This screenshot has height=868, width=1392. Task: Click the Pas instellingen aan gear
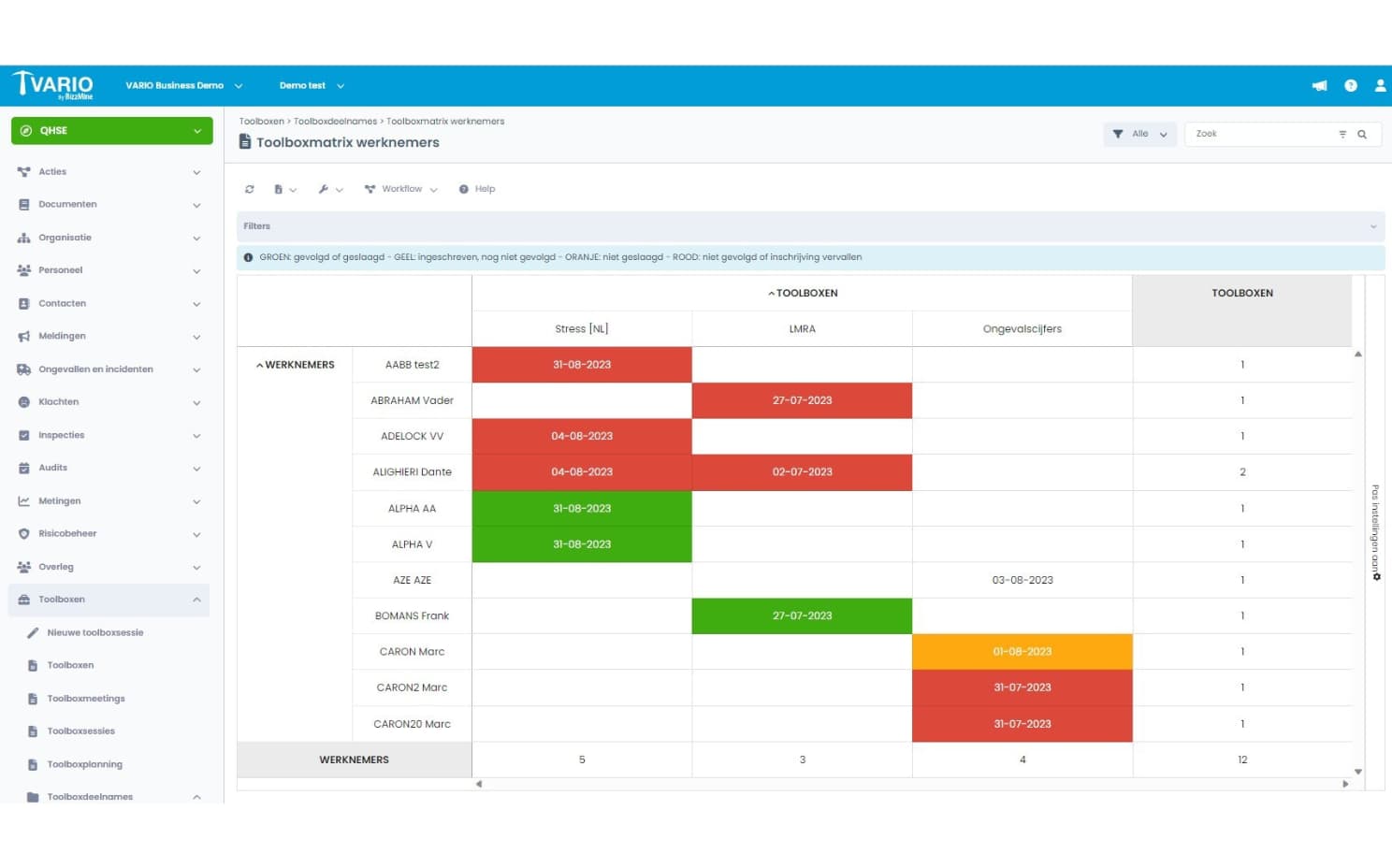point(1376,576)
